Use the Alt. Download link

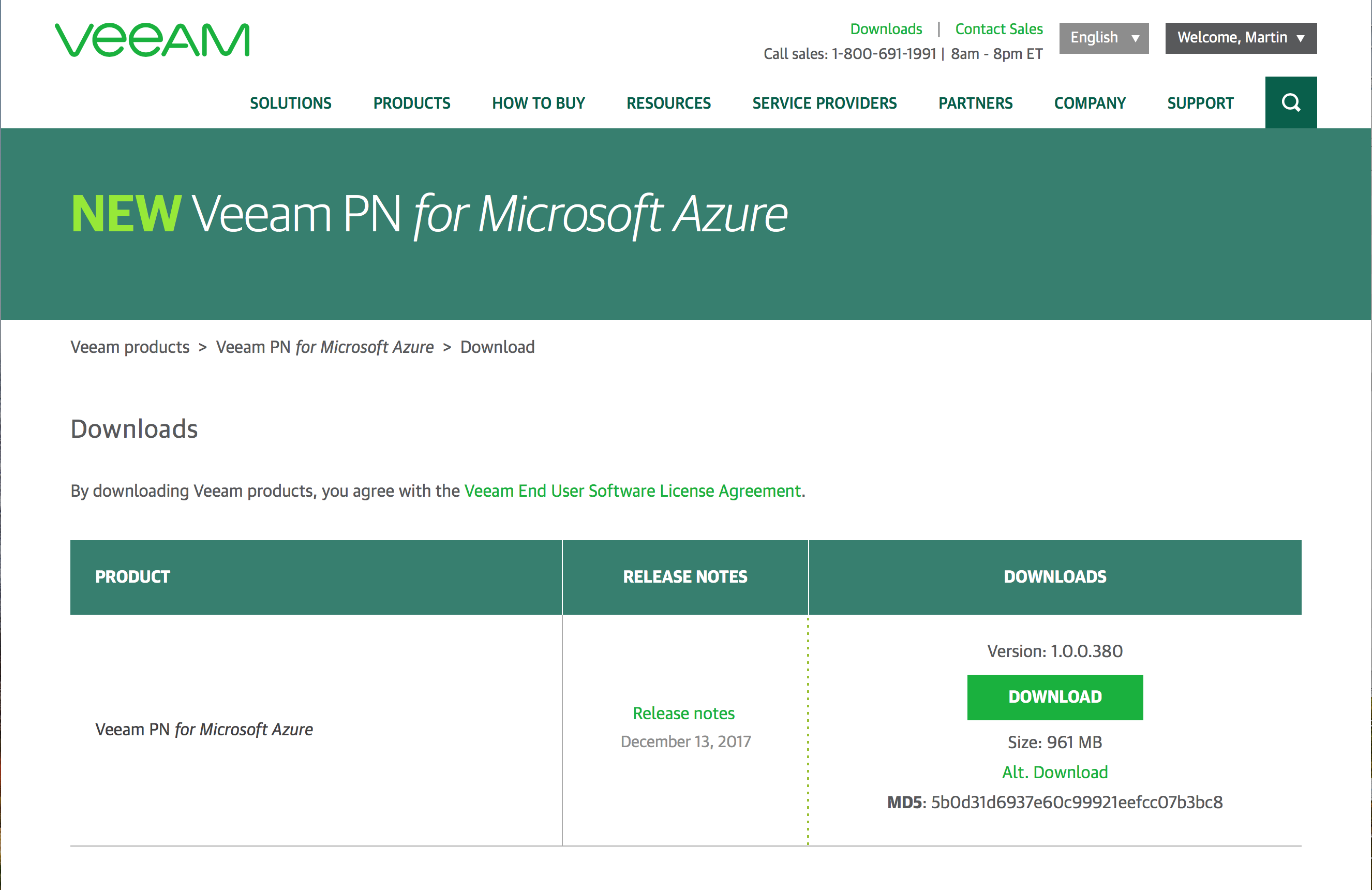point(1055,772)
